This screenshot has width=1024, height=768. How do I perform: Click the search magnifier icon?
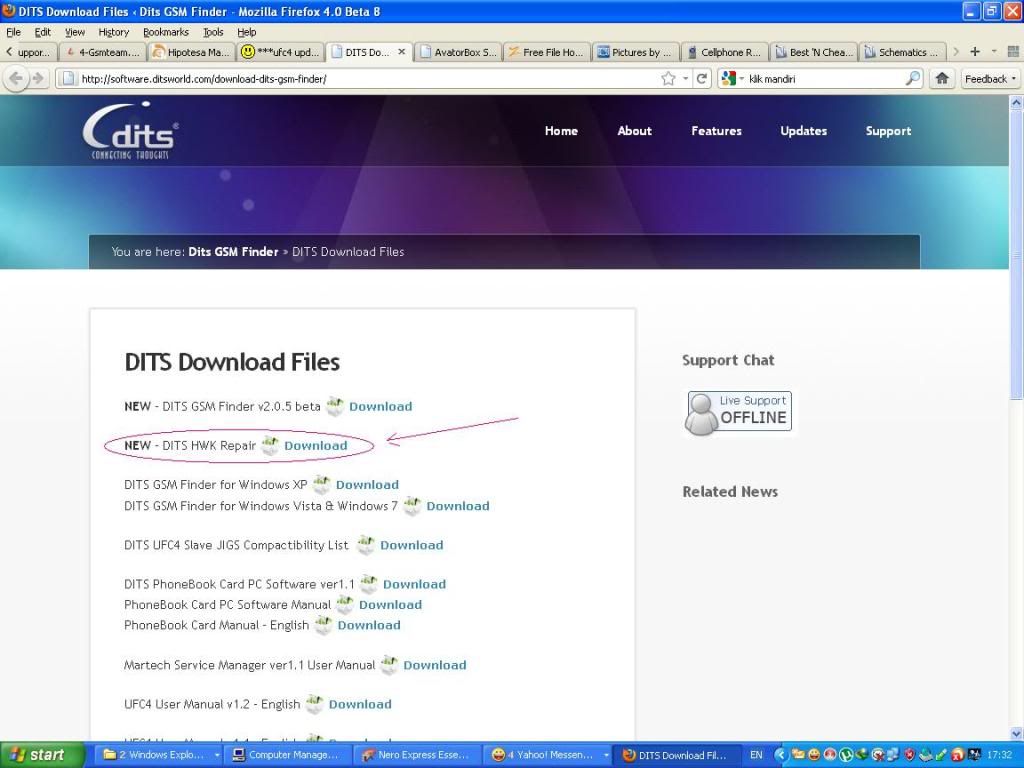912,78
